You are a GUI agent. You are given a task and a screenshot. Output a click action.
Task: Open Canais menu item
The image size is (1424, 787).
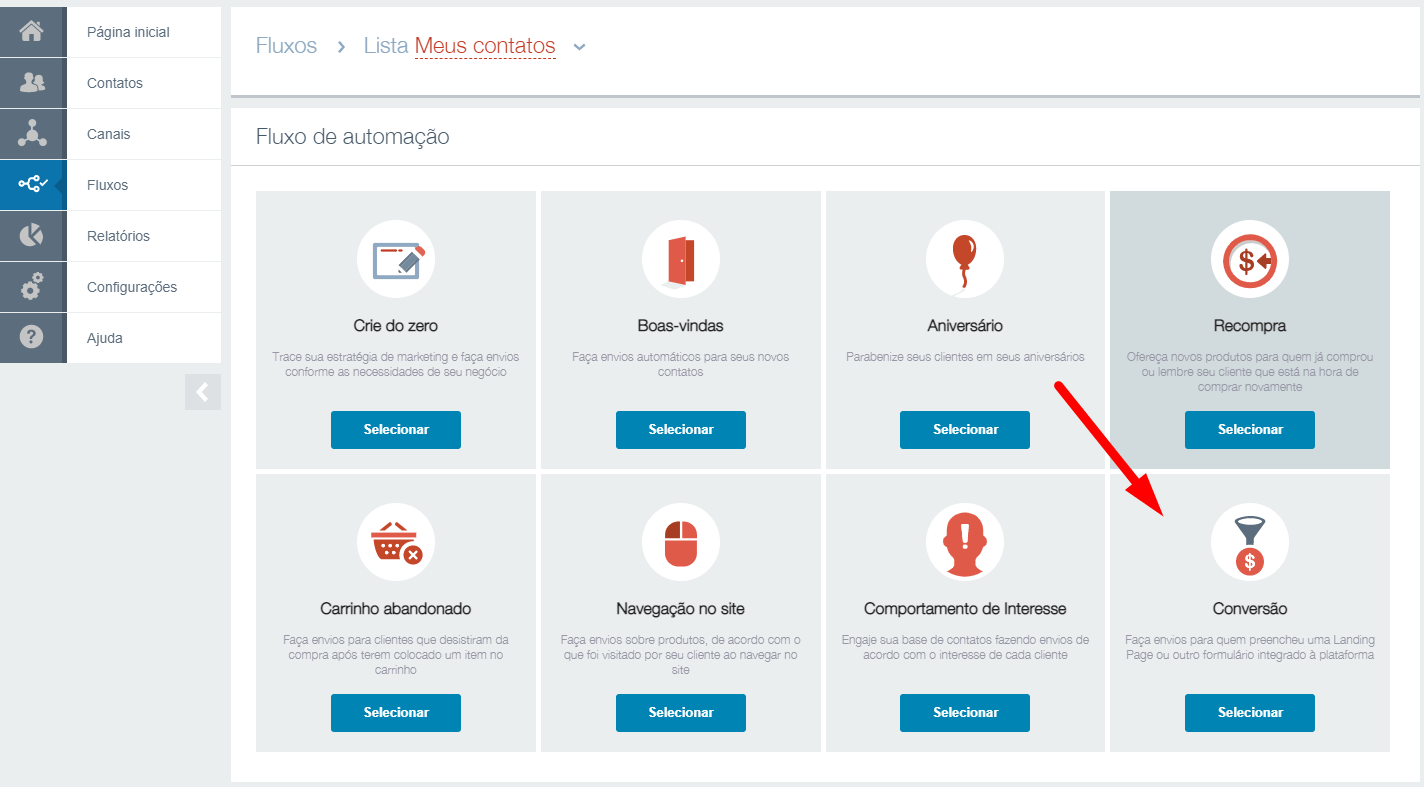[x=144, y=134]
